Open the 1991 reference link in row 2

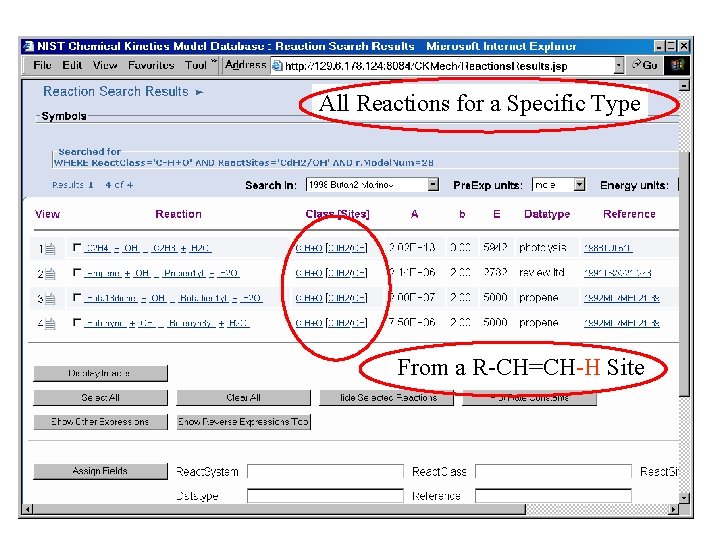click(618, 273)
